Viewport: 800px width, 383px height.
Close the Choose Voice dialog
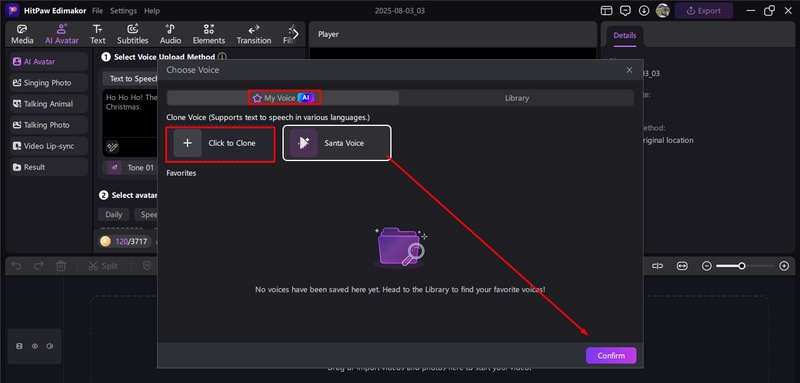pos(629,70)
